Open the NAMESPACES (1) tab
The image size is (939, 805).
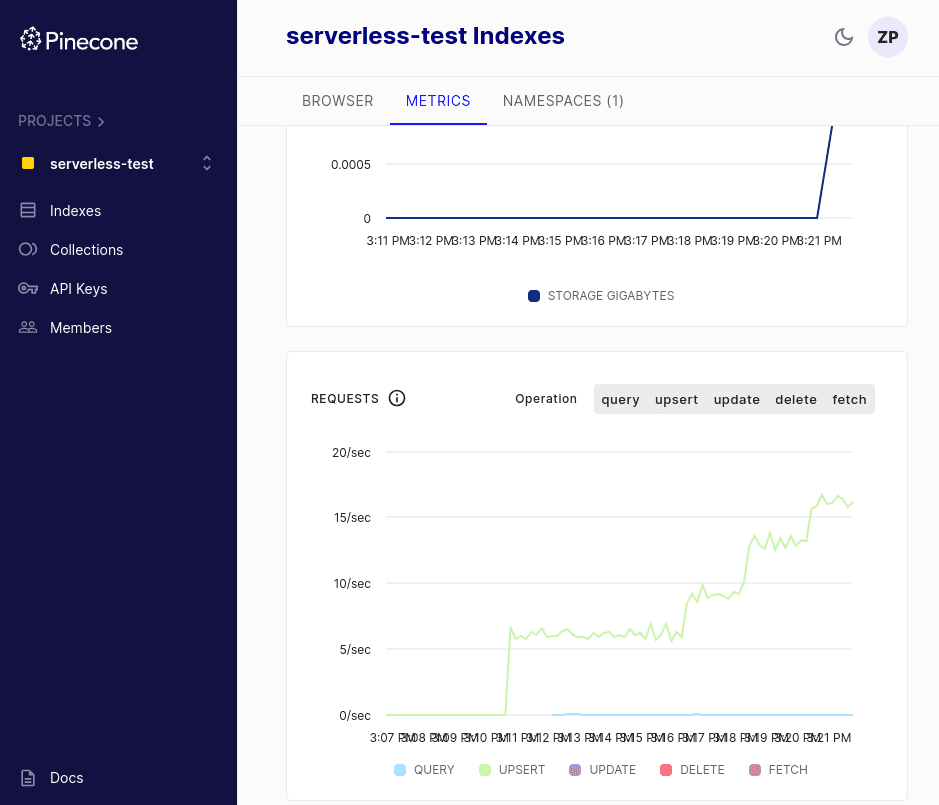(x=563, y=100)
